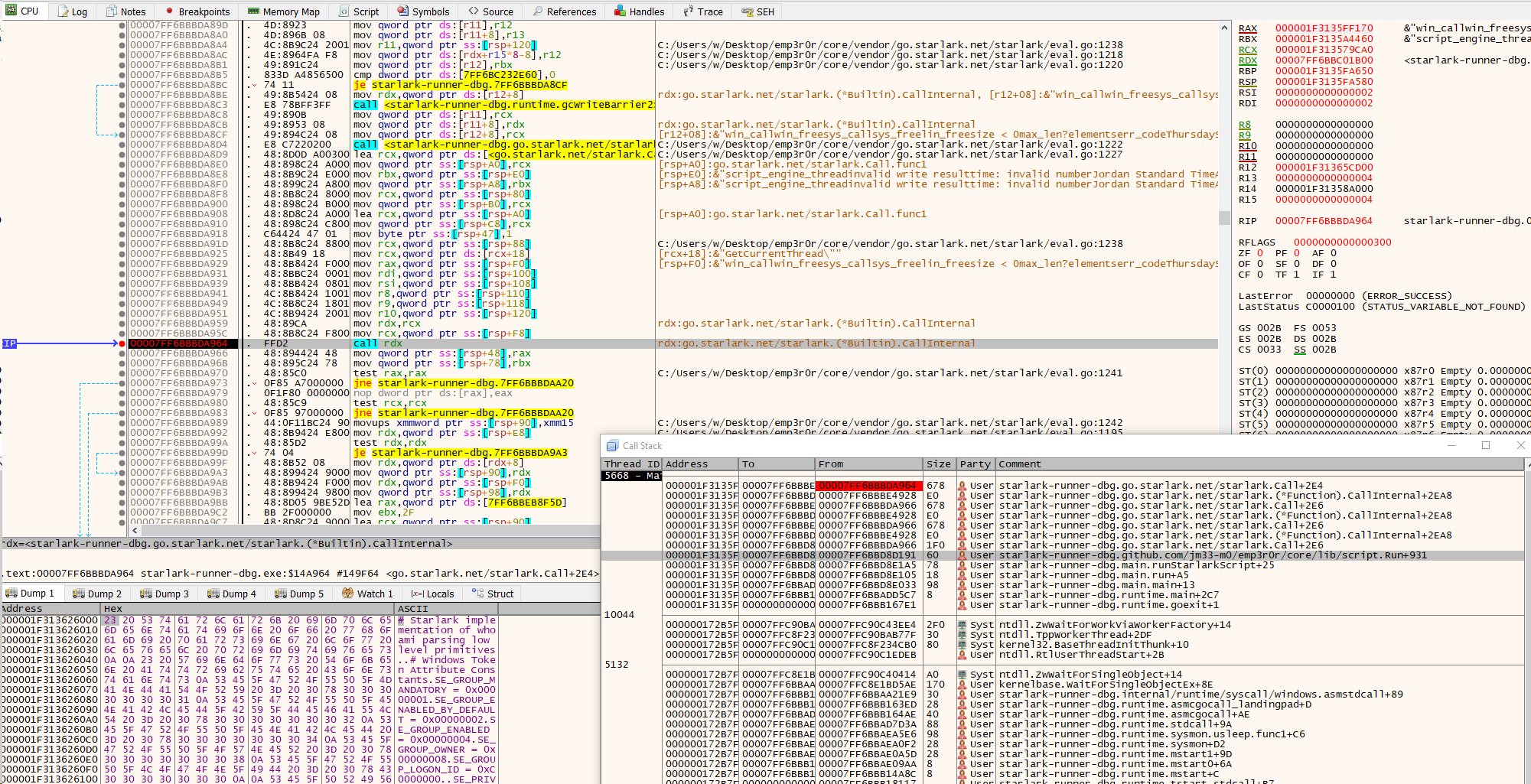Image resolution: width=1531 pixels, height=784 pixels.
Task: Click the red dot Breakpoints tab icon
Action: tap(168, 11)
